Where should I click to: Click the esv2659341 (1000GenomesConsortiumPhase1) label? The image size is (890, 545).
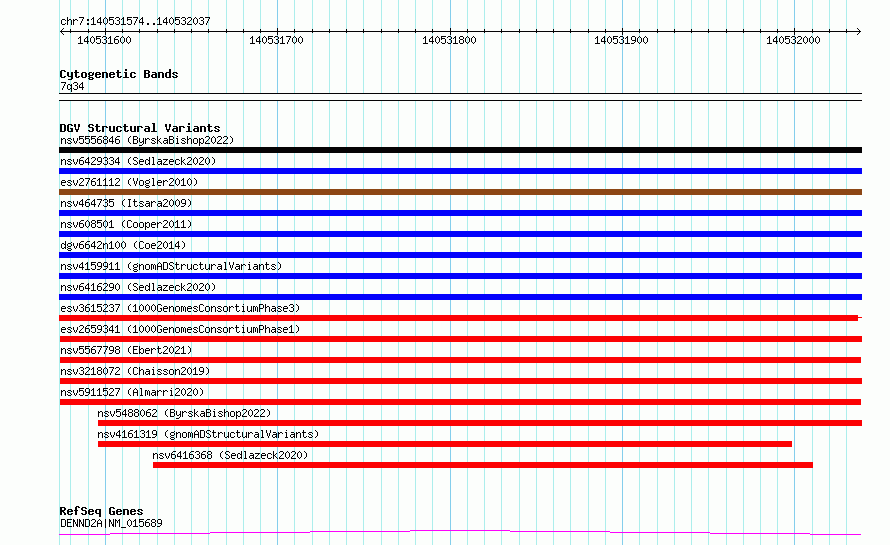[x=180, y=329]
